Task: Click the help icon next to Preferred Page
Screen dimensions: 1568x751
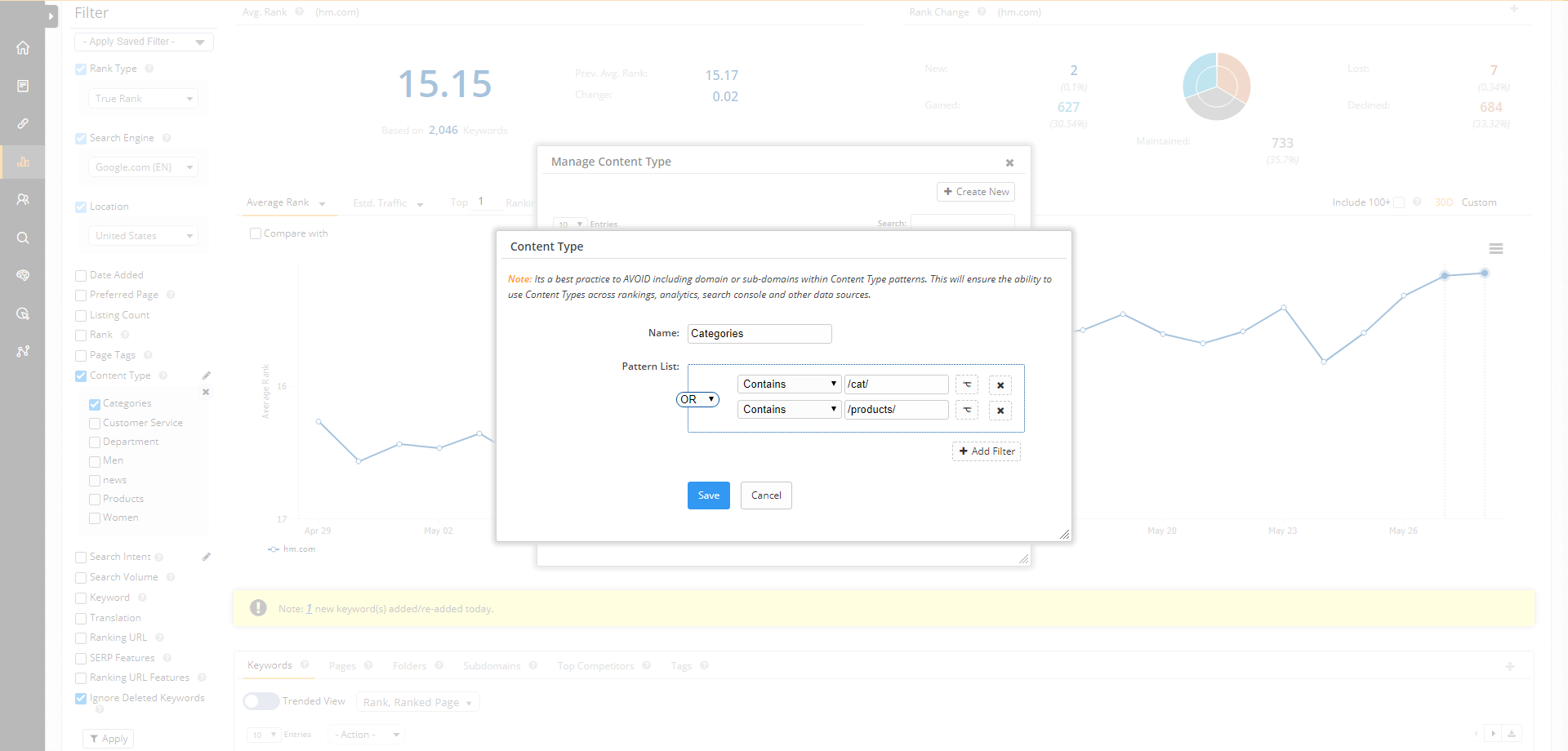Action: [x=171, y=295]
